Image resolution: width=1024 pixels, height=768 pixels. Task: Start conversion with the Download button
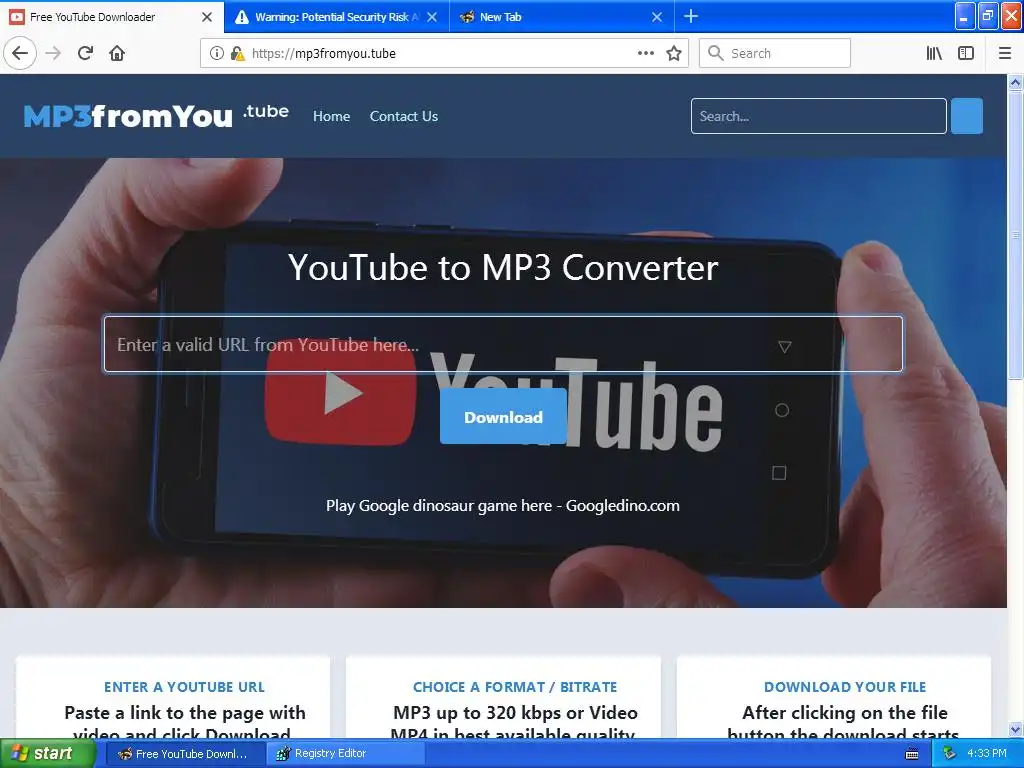pyautogui.click(x=503, y=417)
